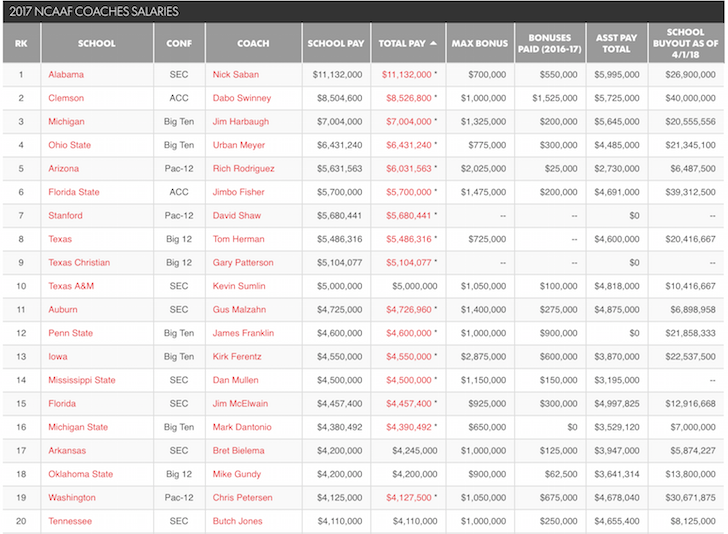This screenshot has height=534, width=728.
Task: Open the Mississippi State school link
Action: coord(82,380)
